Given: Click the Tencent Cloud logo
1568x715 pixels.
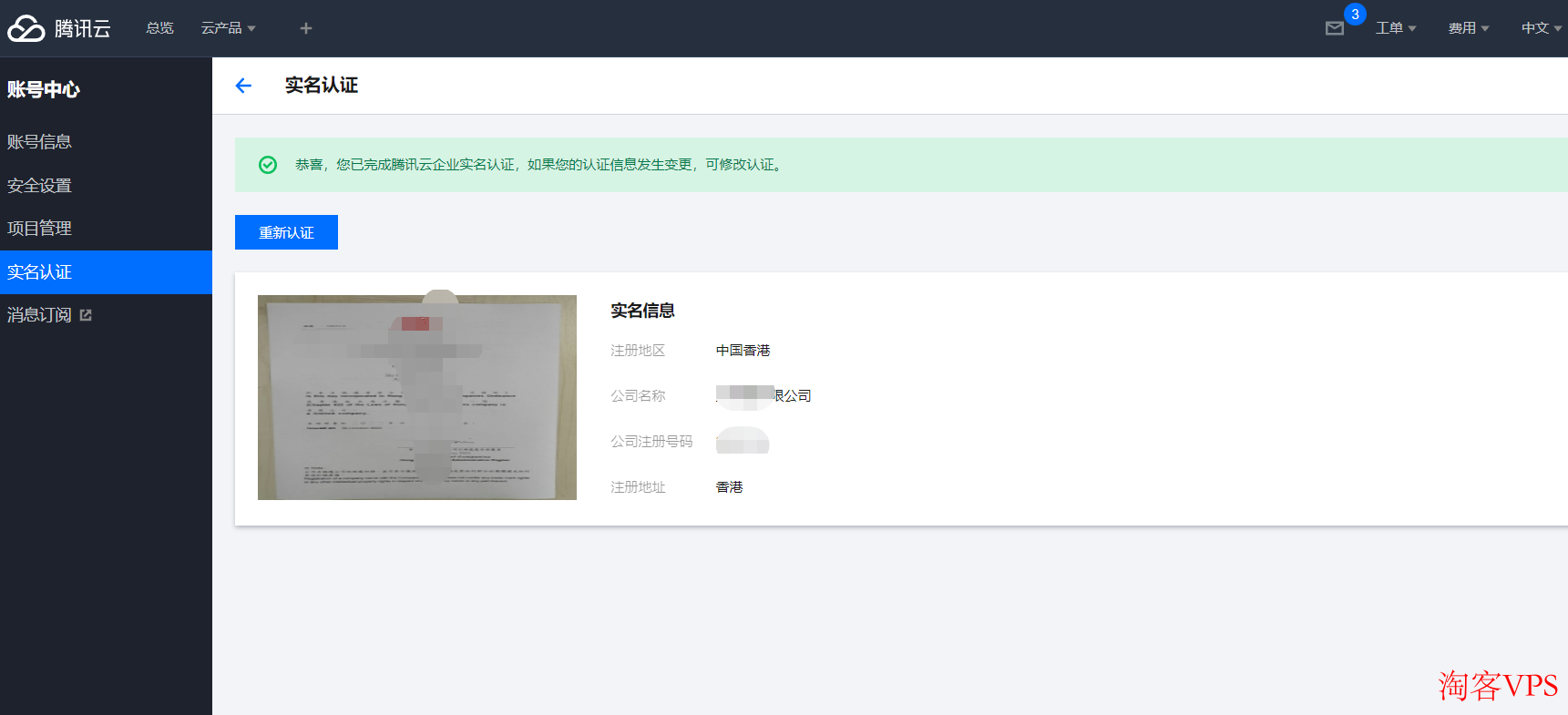Looking at the screenshot, I should click(59, 28).
